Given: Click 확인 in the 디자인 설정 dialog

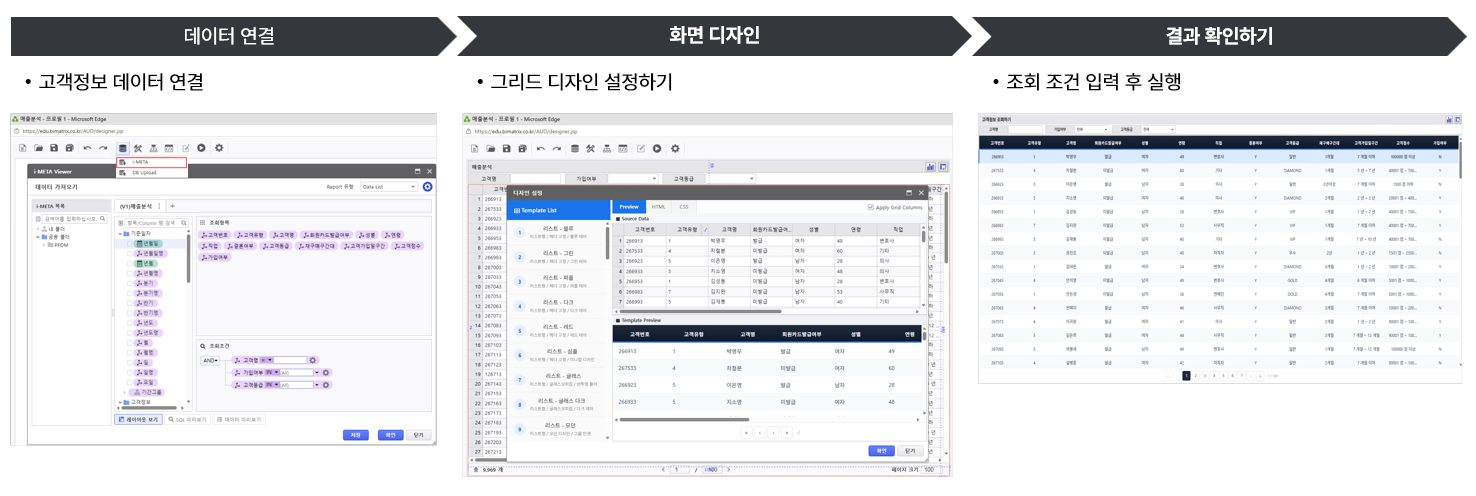Looking at the screenshot, I should [x=881, y=451].
